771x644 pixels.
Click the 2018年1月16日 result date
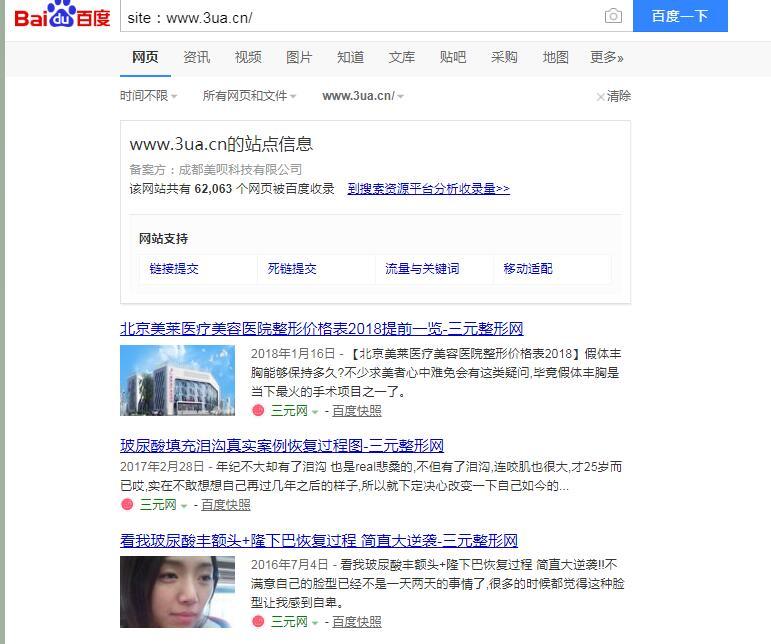pyautogui.click(x=293, y=353)
